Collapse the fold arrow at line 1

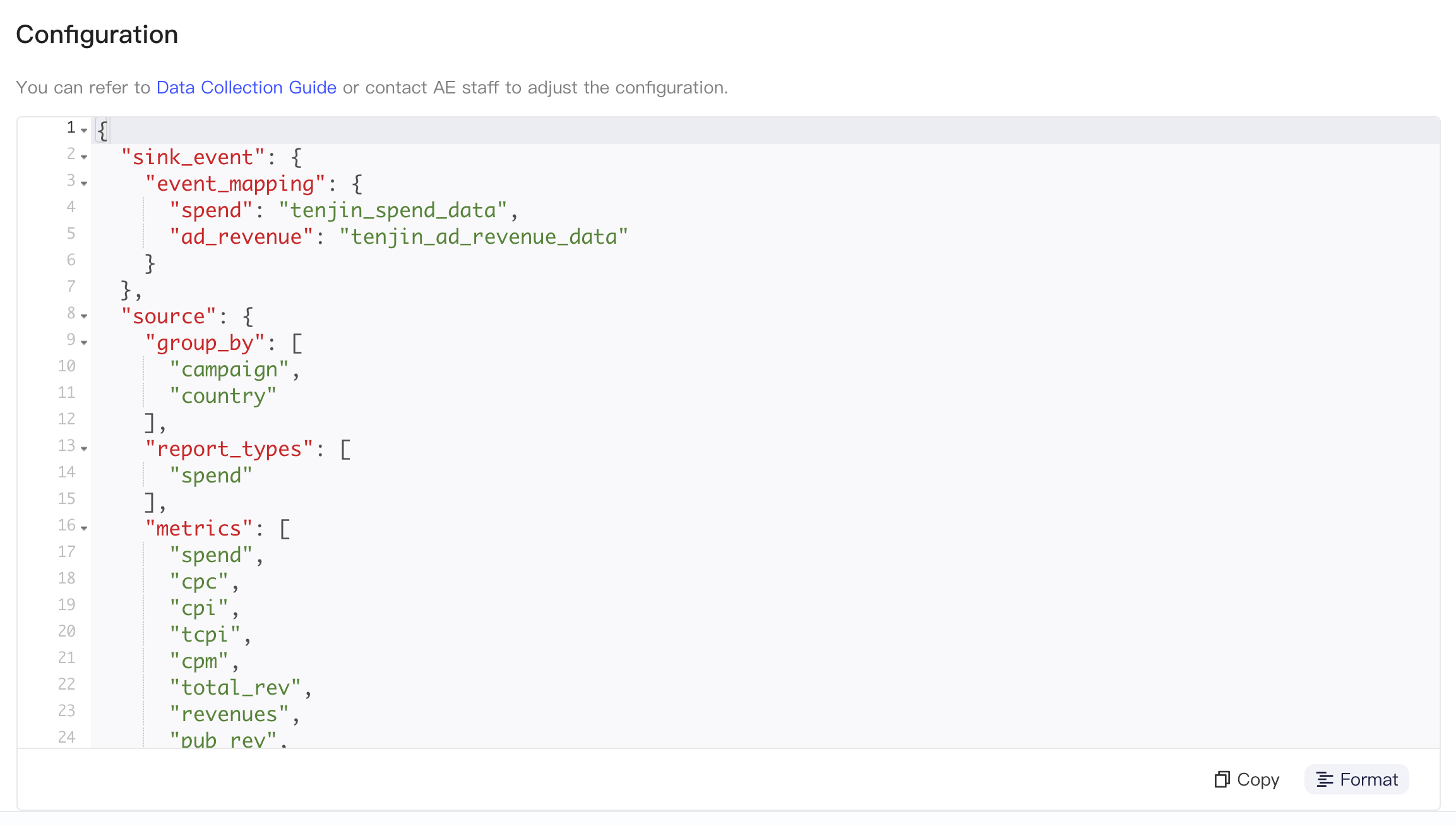[x=84, y=130]
